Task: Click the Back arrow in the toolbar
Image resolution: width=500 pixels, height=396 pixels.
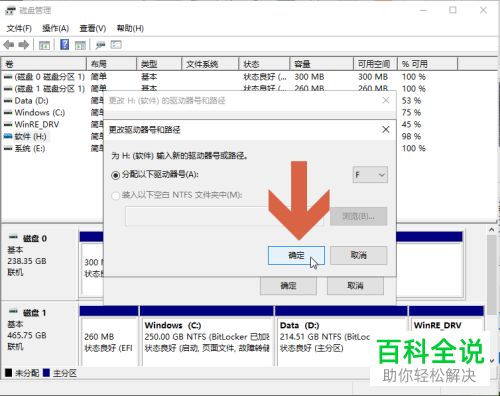Action: click(x=9, y=45)
